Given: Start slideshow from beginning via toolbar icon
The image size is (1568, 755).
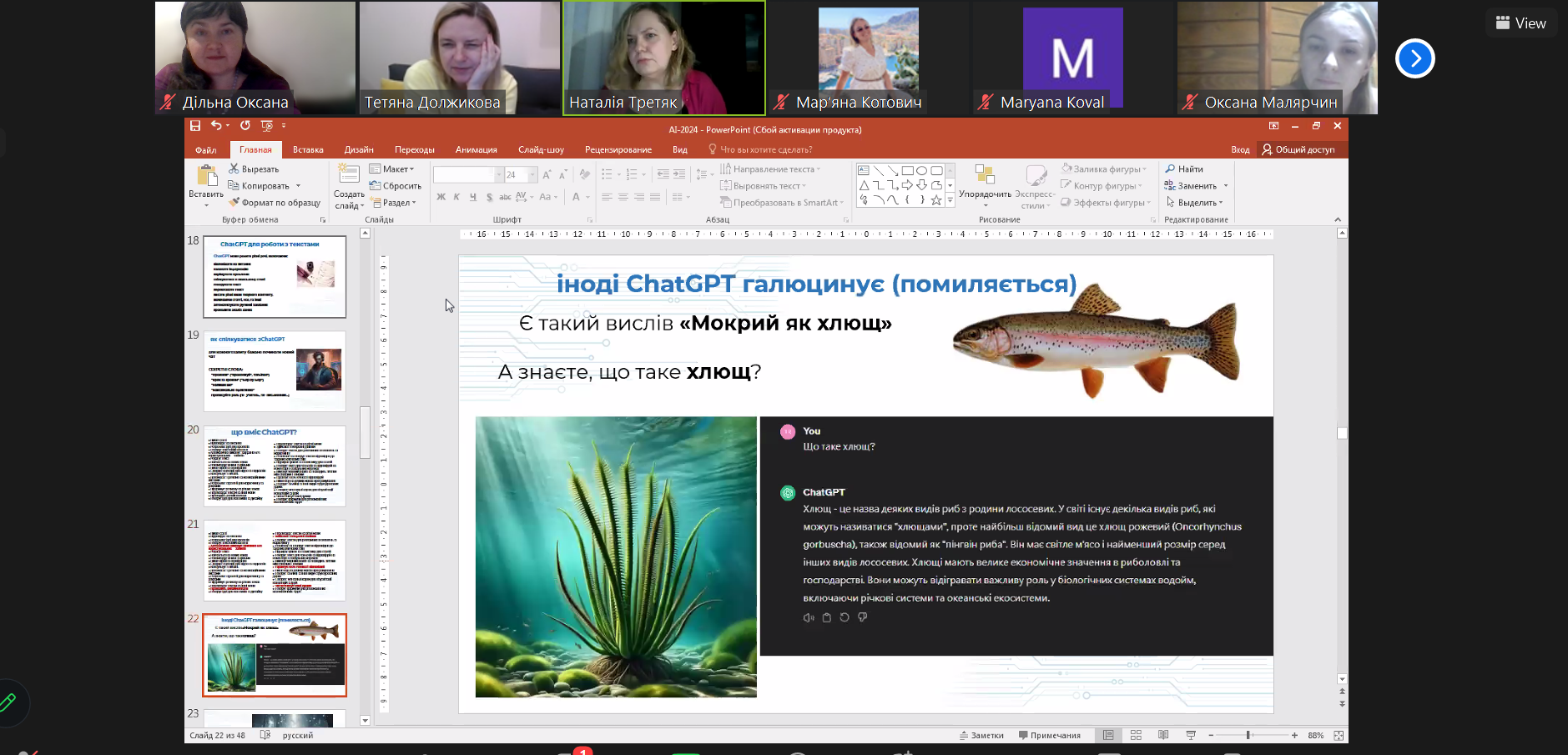Looking at the screenshot, I should [267, 126].
